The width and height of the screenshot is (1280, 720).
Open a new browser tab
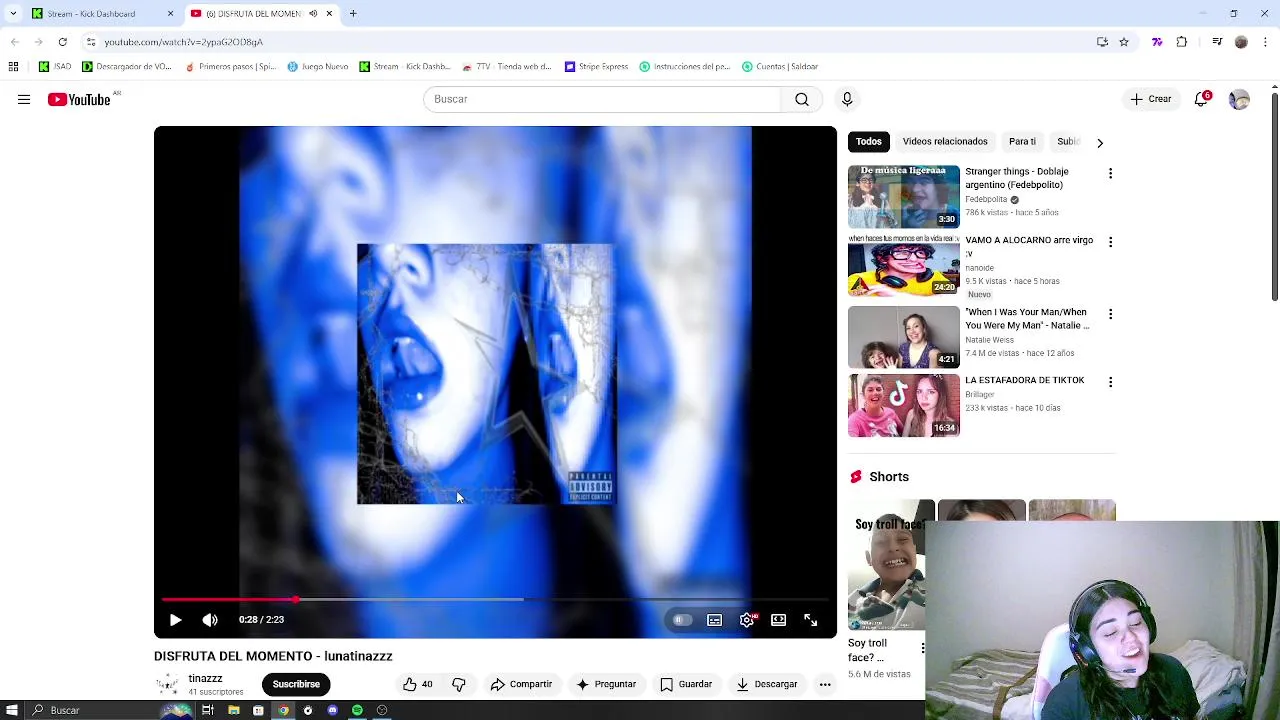pyautogui.click(x=353, y=13)
